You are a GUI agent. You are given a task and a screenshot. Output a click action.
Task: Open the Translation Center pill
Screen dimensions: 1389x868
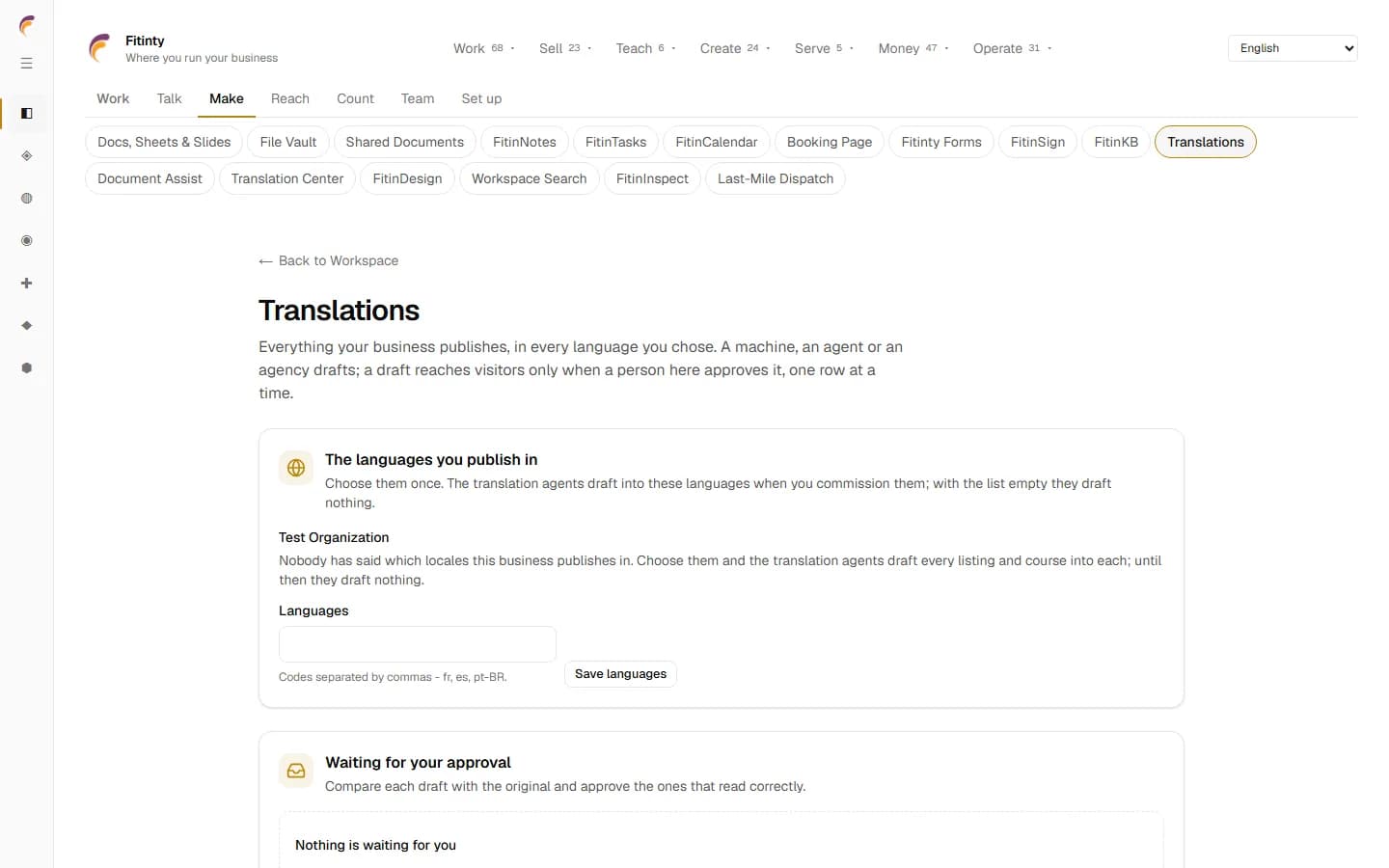coord(287,178)
